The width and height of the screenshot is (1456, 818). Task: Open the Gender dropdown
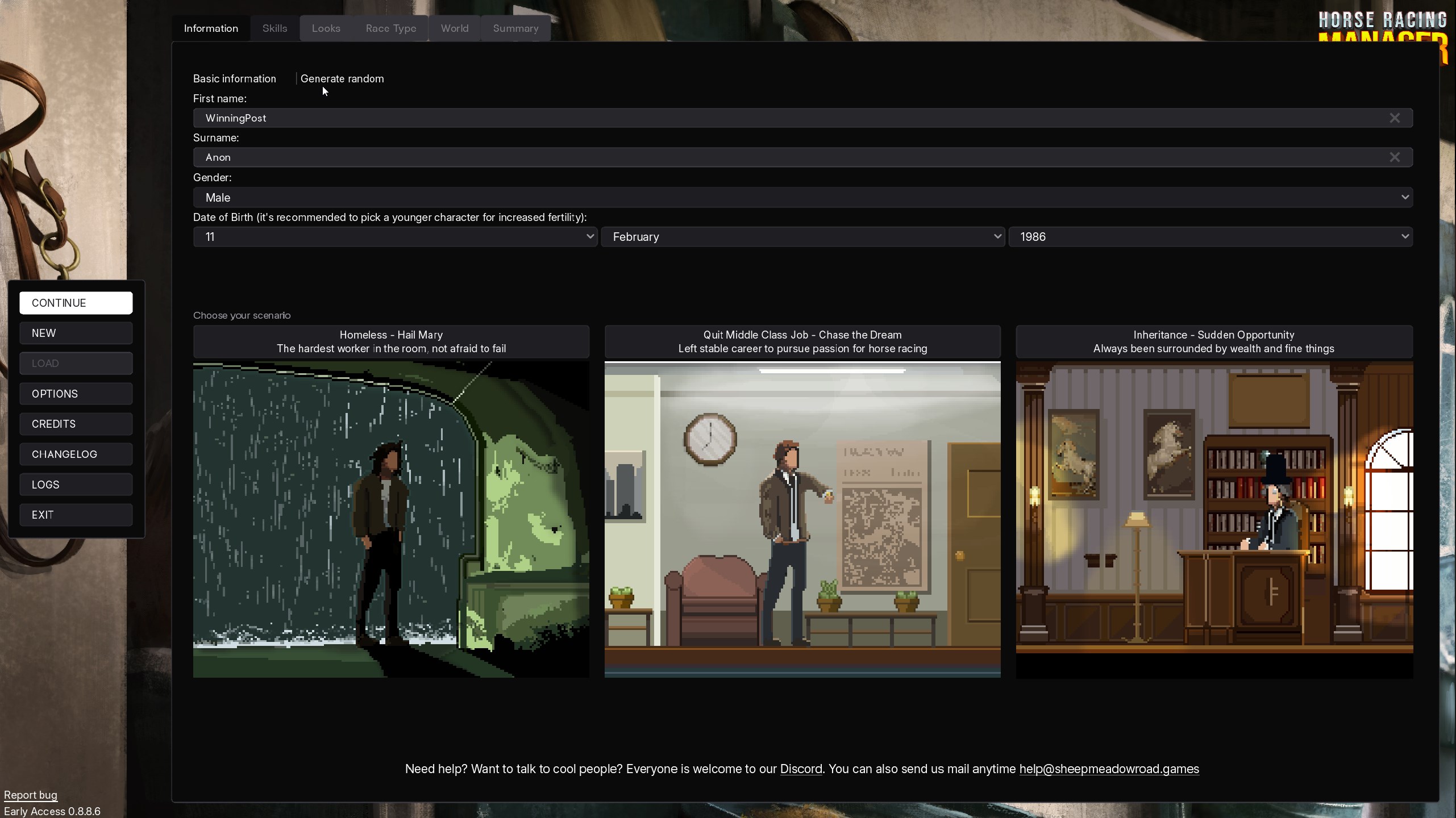pyautogui.click(x=802, y=198)
